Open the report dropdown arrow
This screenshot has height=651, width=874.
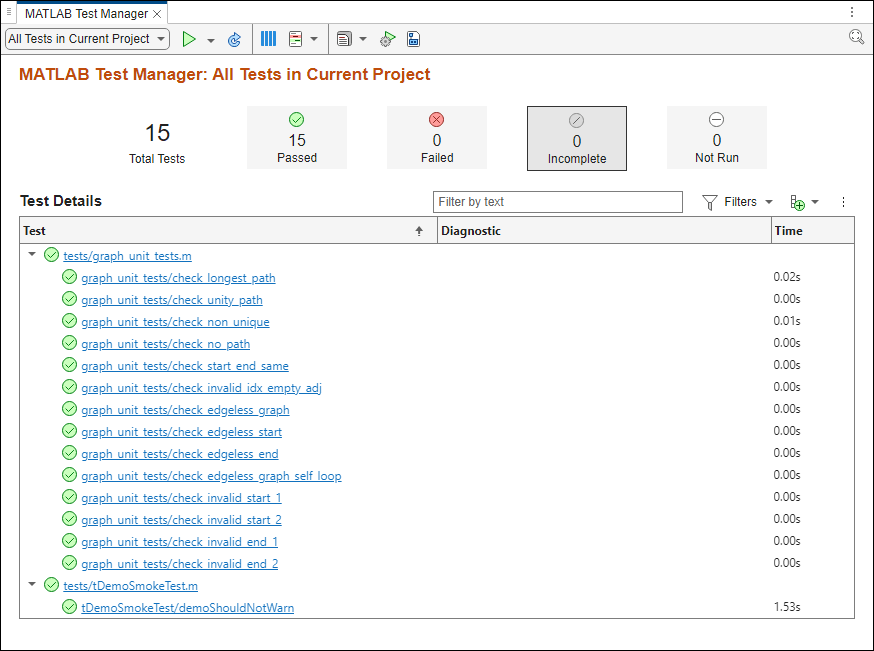tap(363, 39)
